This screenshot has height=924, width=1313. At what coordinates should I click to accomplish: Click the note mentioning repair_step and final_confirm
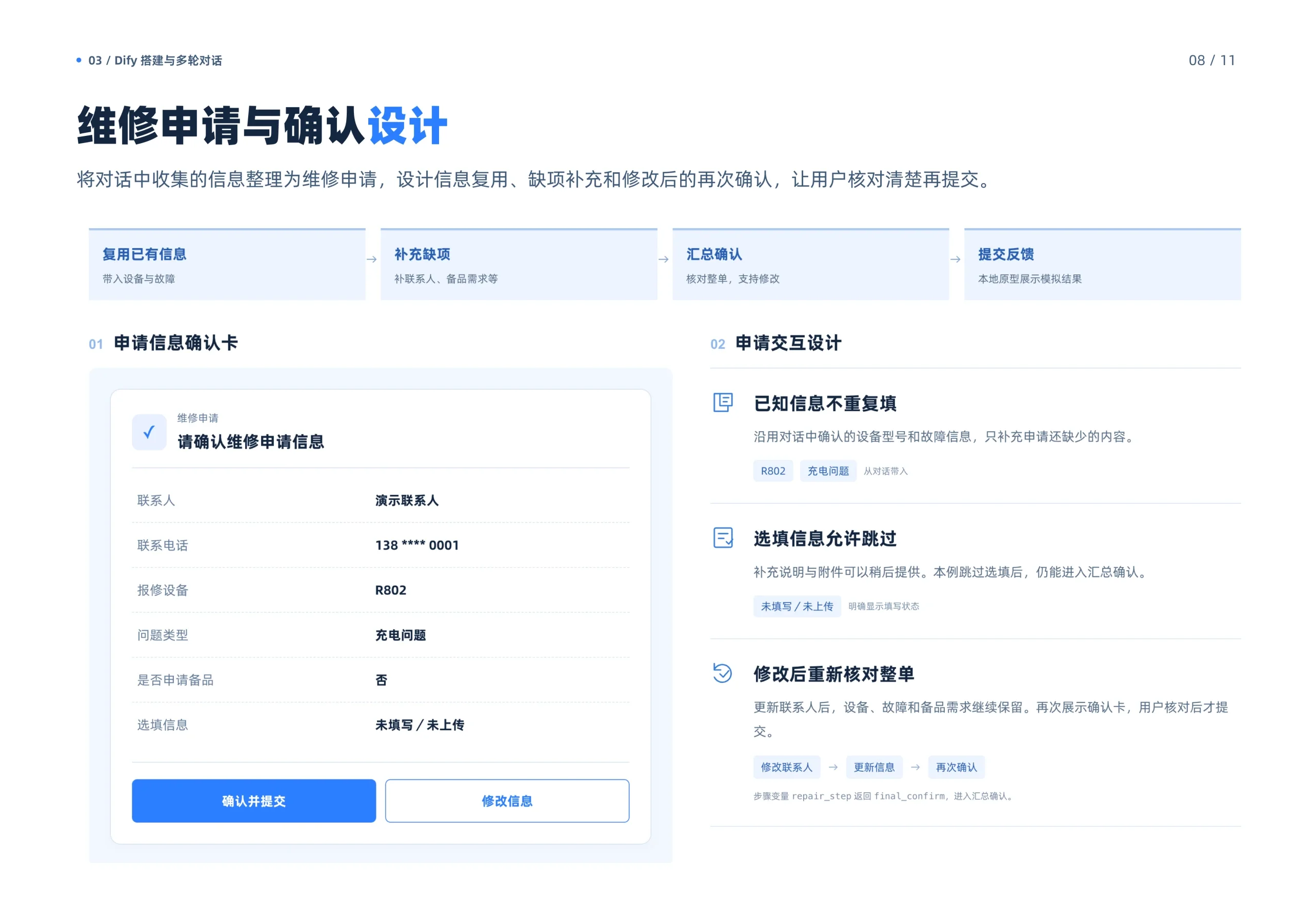click(885, 795)
